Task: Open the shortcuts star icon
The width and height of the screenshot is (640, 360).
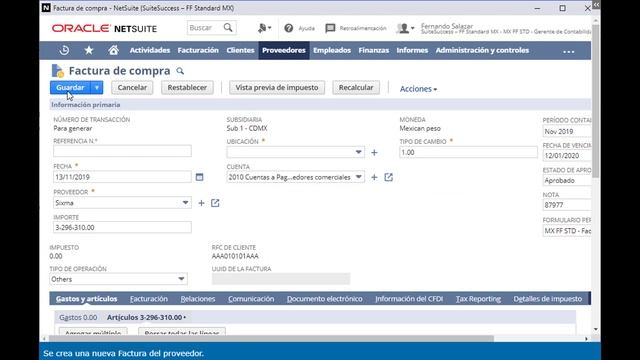Action: (x=89, y=50)
